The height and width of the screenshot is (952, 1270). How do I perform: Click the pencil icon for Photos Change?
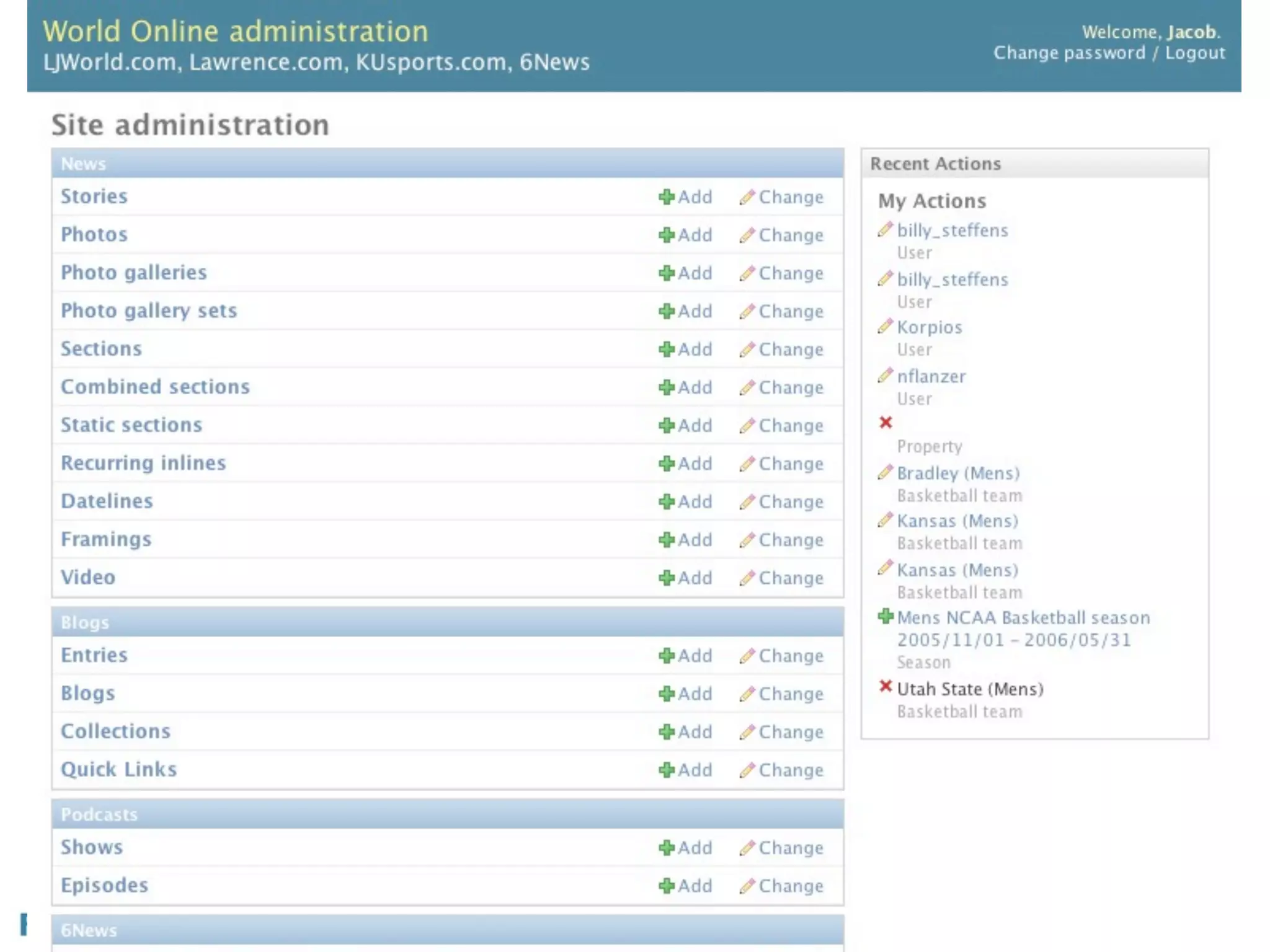pyautogui.click(x=747, y=236)
